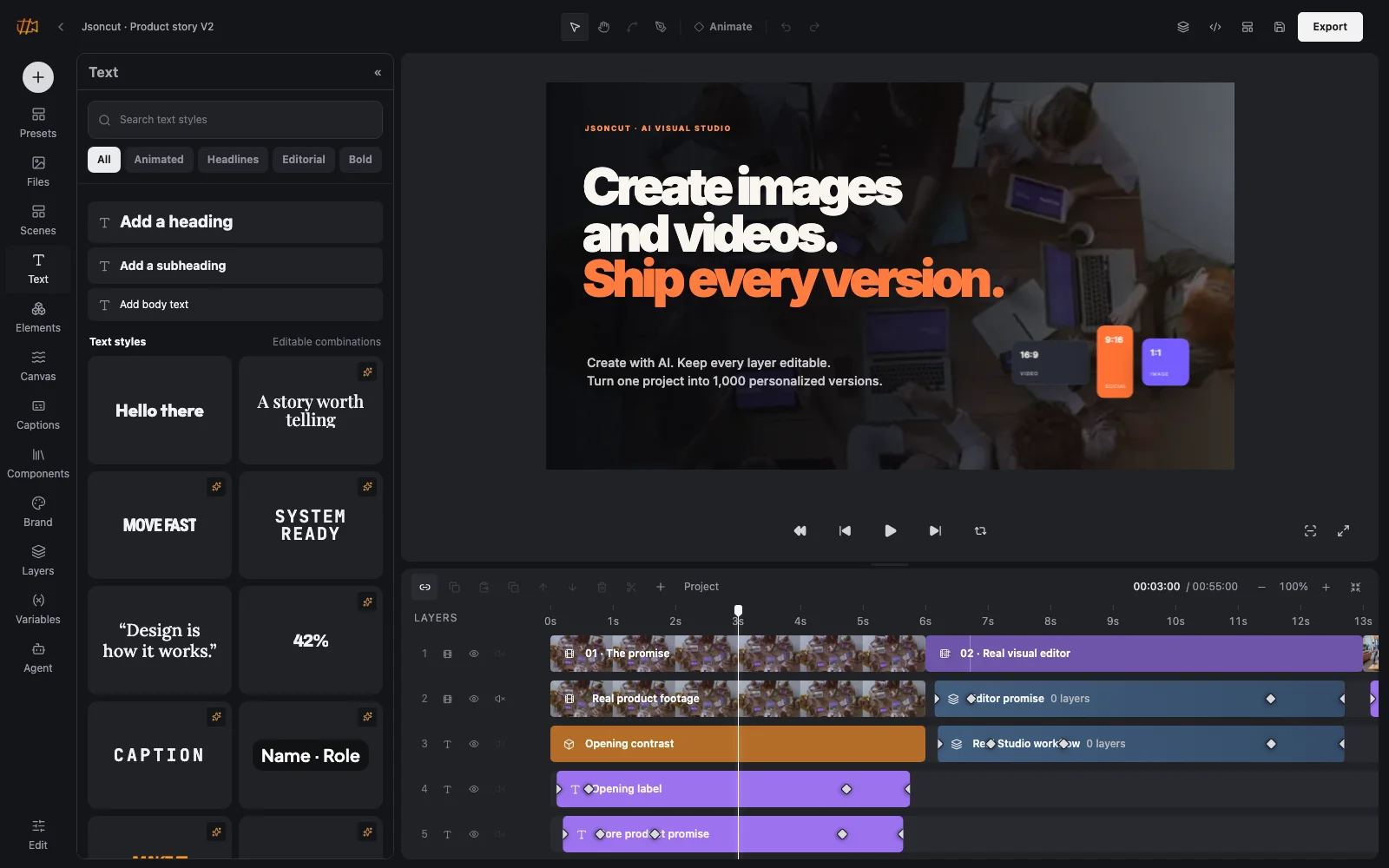Collapse the Text panel with double chevron
The height and width of the screenshot is (868, 1389).
coord(378,73)
